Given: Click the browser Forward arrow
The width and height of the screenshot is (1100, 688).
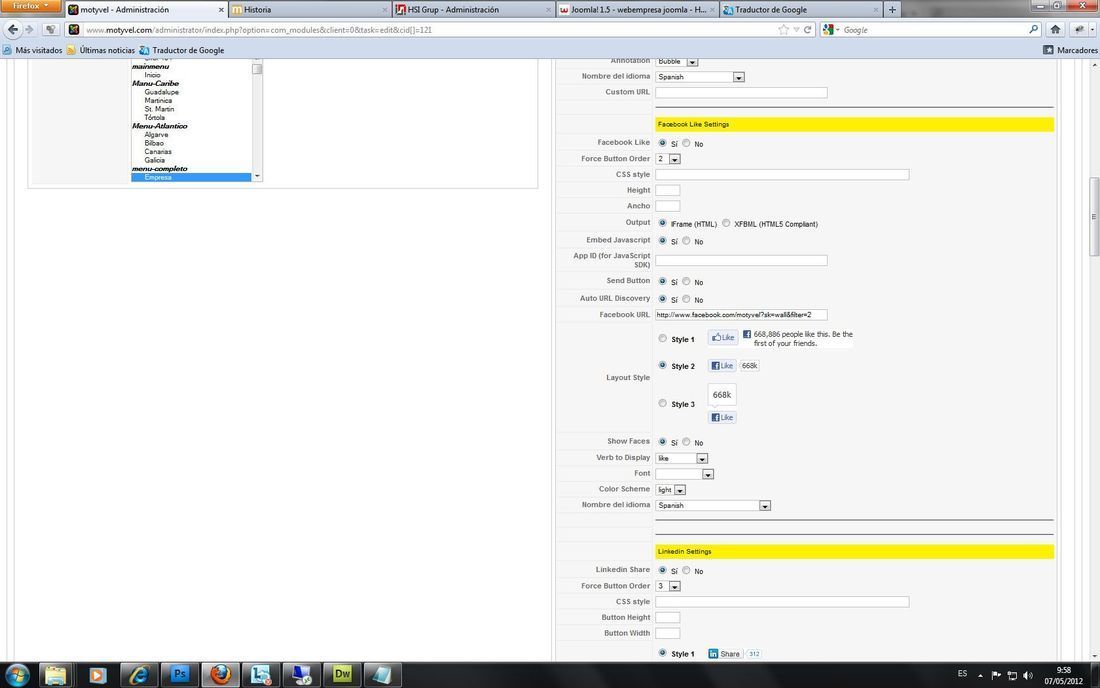Looking at the screenshot, I should 29,29.
